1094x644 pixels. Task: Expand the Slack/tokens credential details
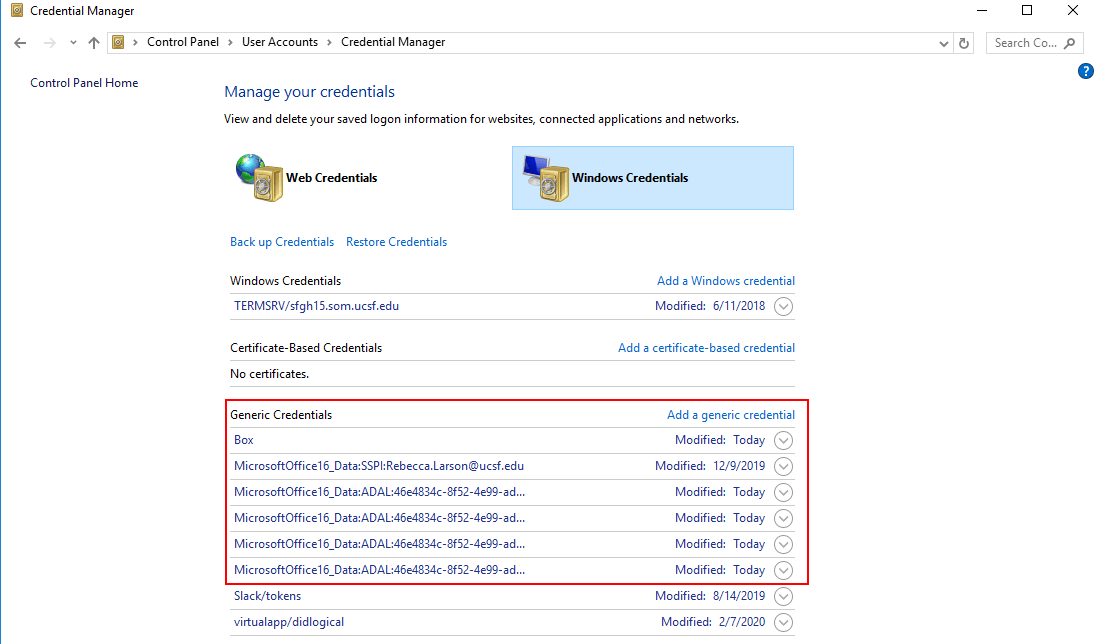783,595
